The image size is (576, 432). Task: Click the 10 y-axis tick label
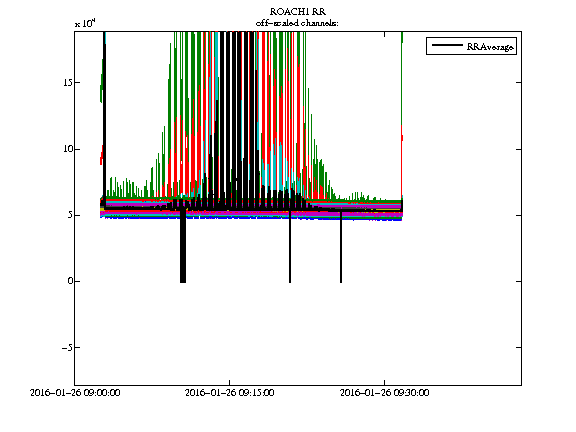[x=67, y=149]
